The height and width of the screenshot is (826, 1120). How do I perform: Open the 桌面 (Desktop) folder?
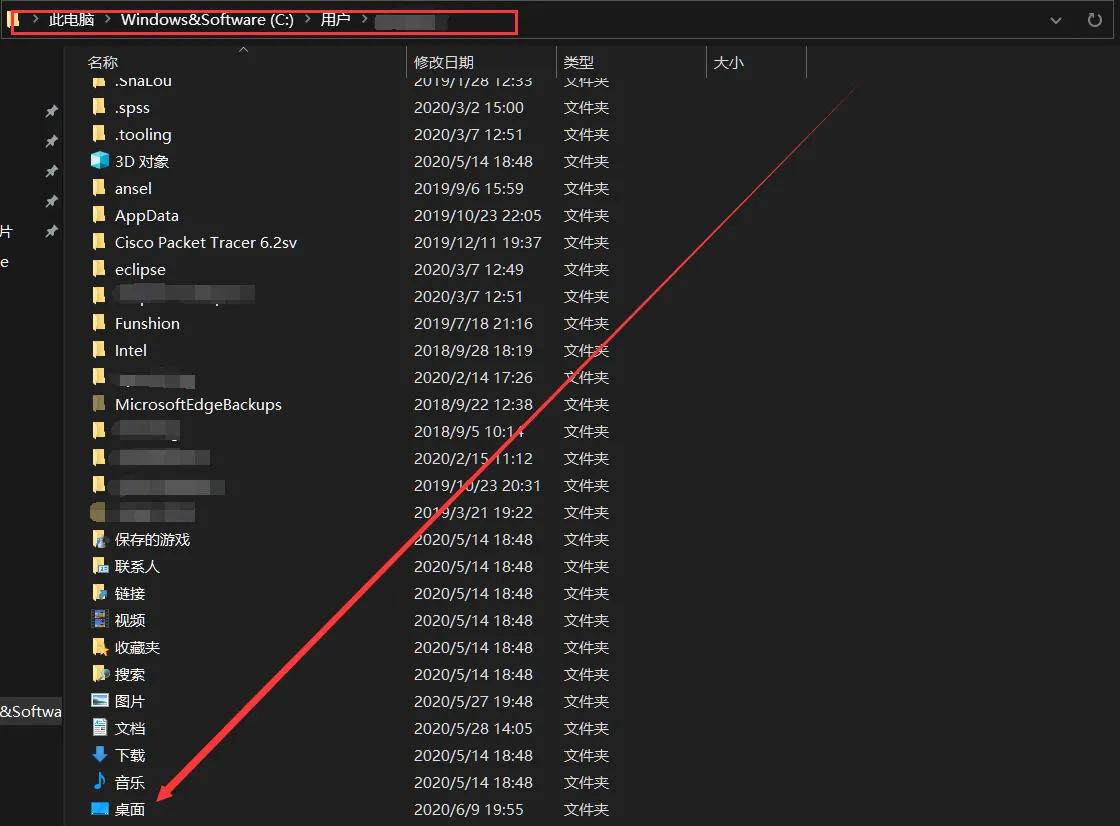coord(129,809)
